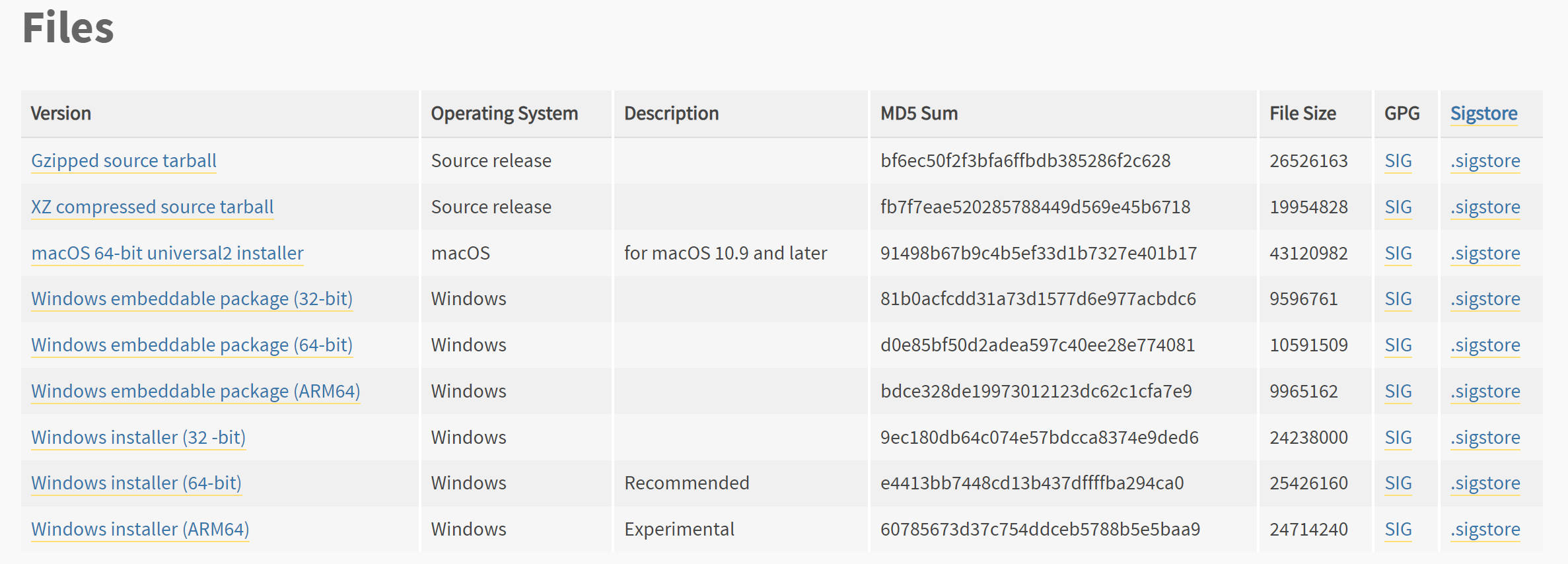Open SIG for Windows installer (ARM64)
This screenshot has width=1568, height=564.
point(1398,530)
